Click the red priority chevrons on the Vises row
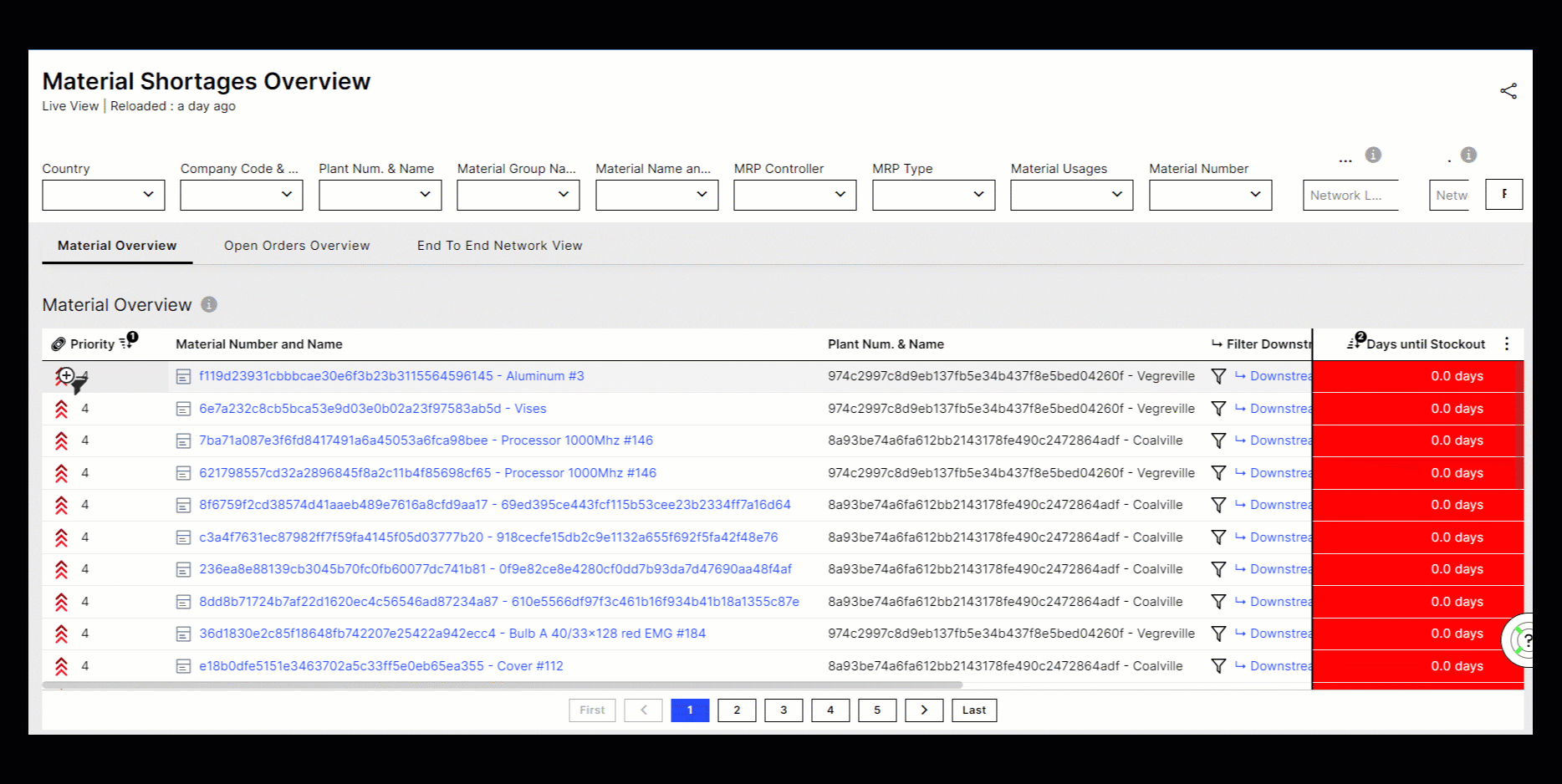Screen dimensions: 1562x784 coord(61,408)
